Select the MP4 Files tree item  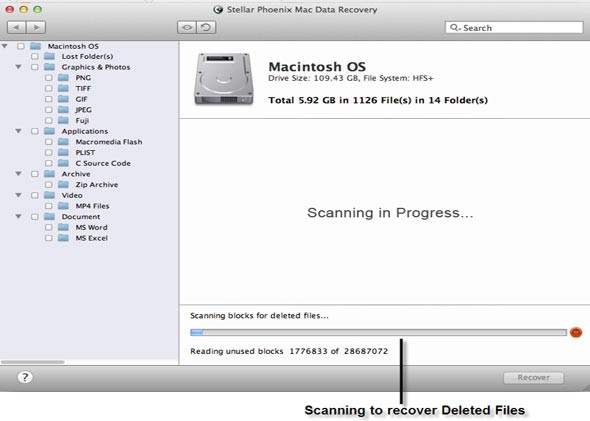point(92,206)
